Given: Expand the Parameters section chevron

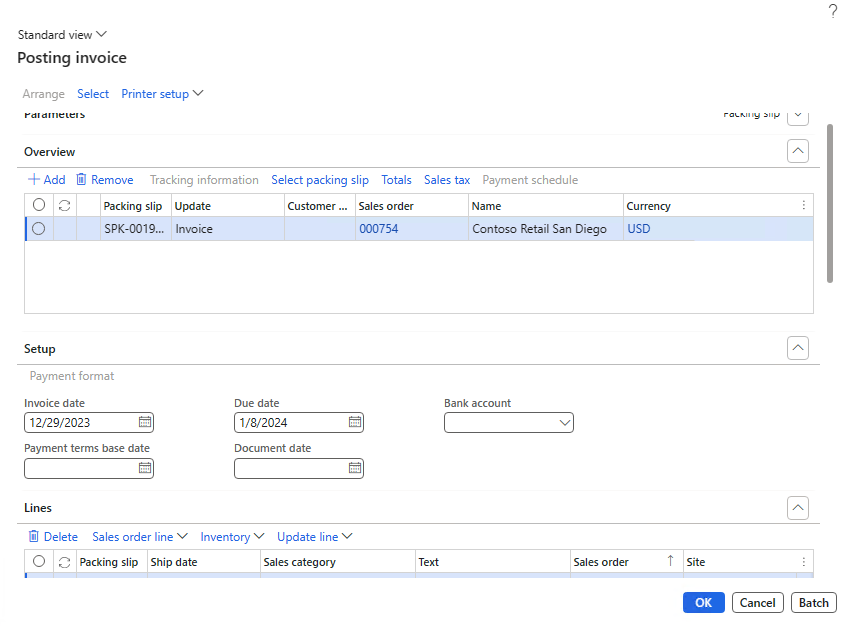Looking at the screenshot, I should click(x=798, y=116).
